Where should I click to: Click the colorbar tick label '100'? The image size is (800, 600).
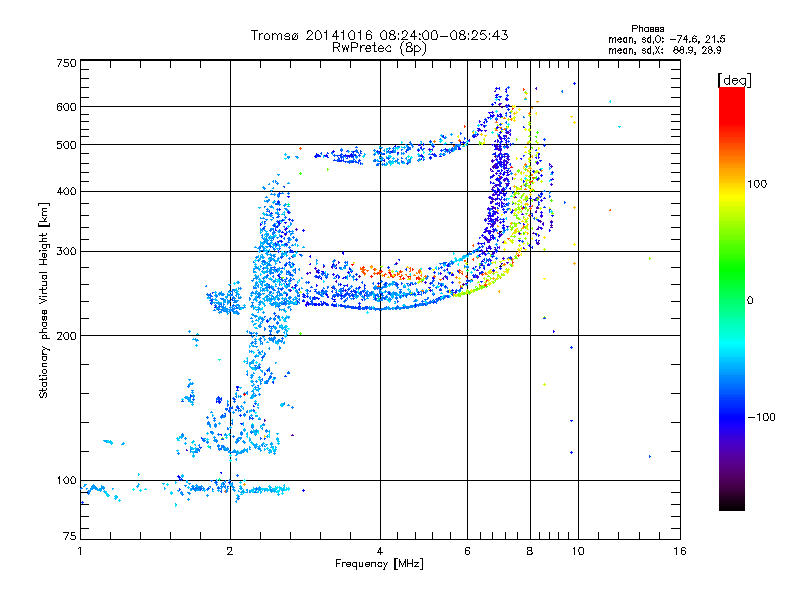(x=757, y=184)
